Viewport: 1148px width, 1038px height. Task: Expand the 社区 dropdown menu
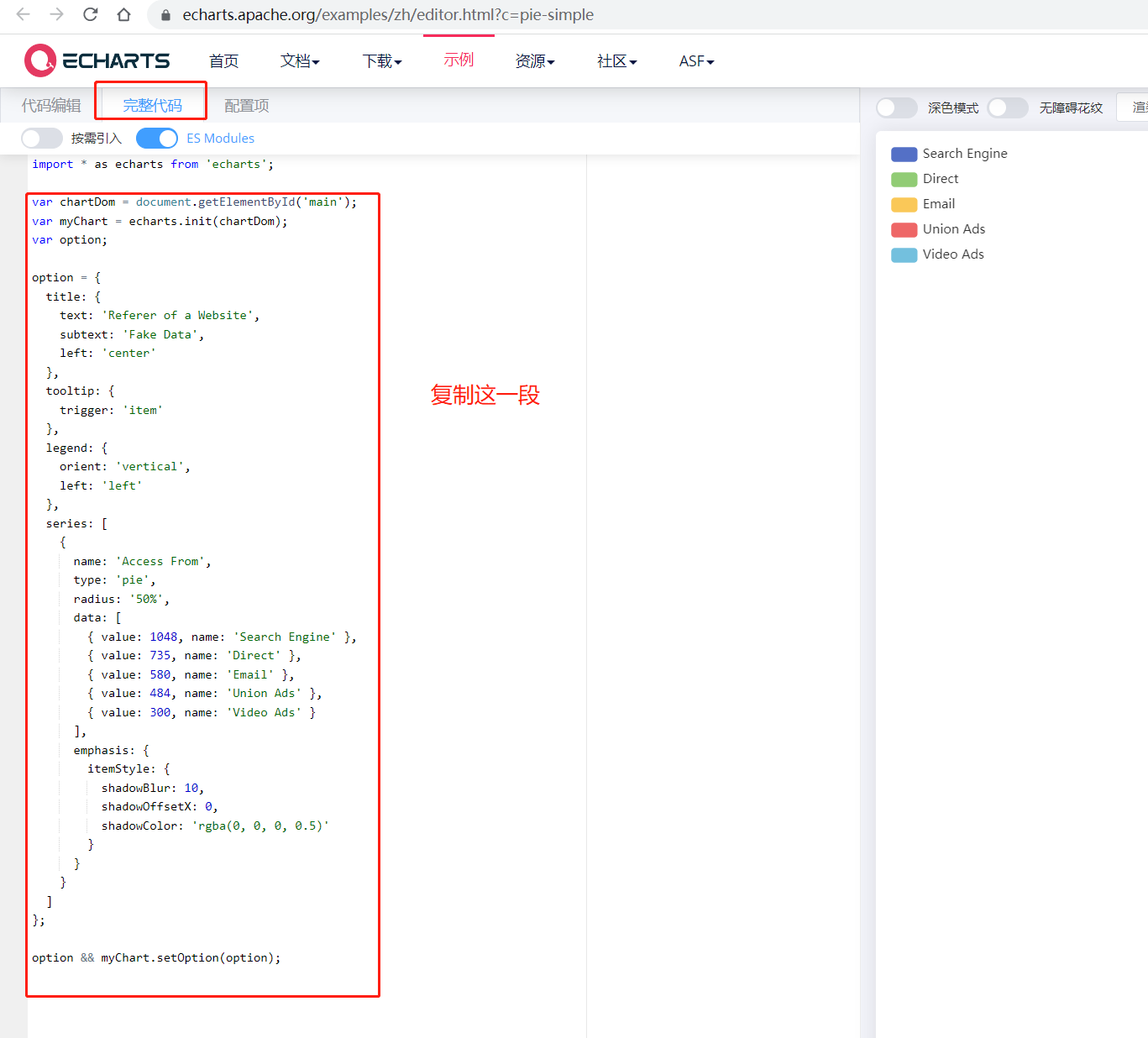617,60
